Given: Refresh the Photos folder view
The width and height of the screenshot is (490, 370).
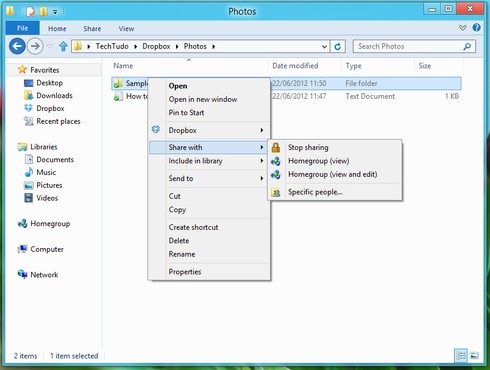Looking at the screenshot, I should (x=338, y=46).
